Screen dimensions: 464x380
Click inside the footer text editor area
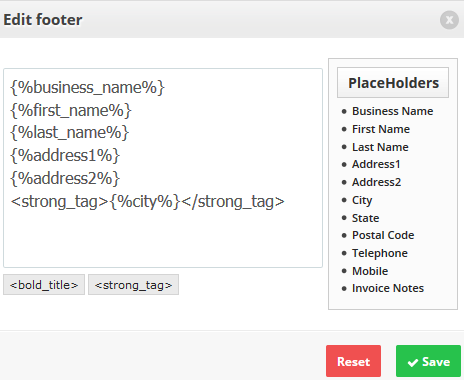pos(163,168)
